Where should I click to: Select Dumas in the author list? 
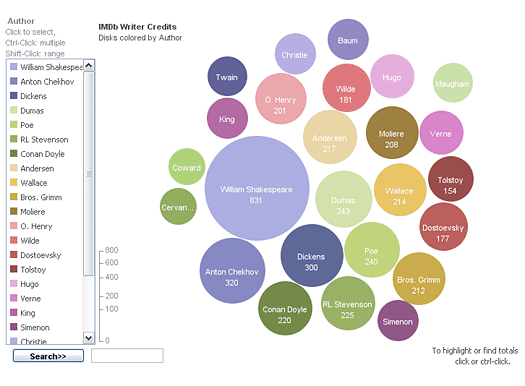[27, 110]
